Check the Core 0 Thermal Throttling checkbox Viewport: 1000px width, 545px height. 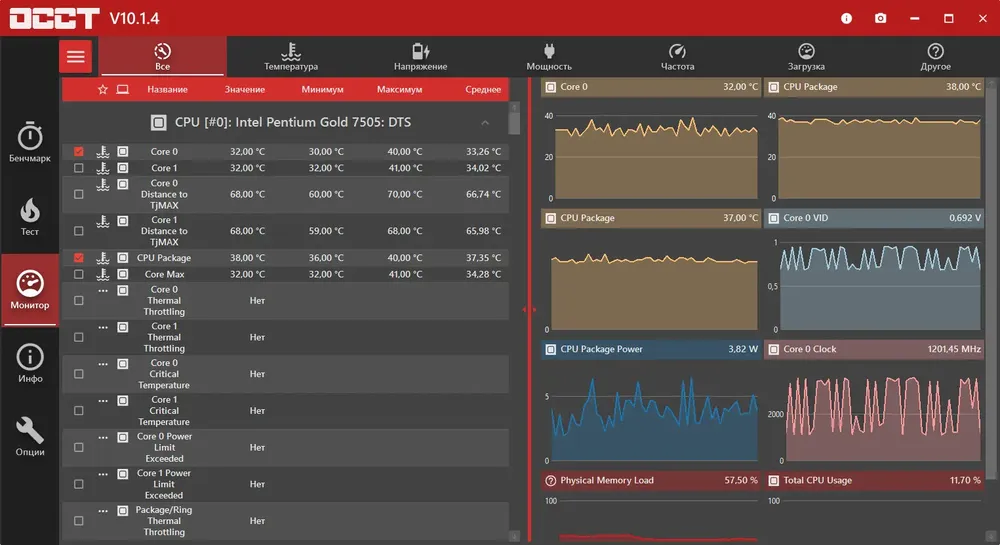pos(78,300)
